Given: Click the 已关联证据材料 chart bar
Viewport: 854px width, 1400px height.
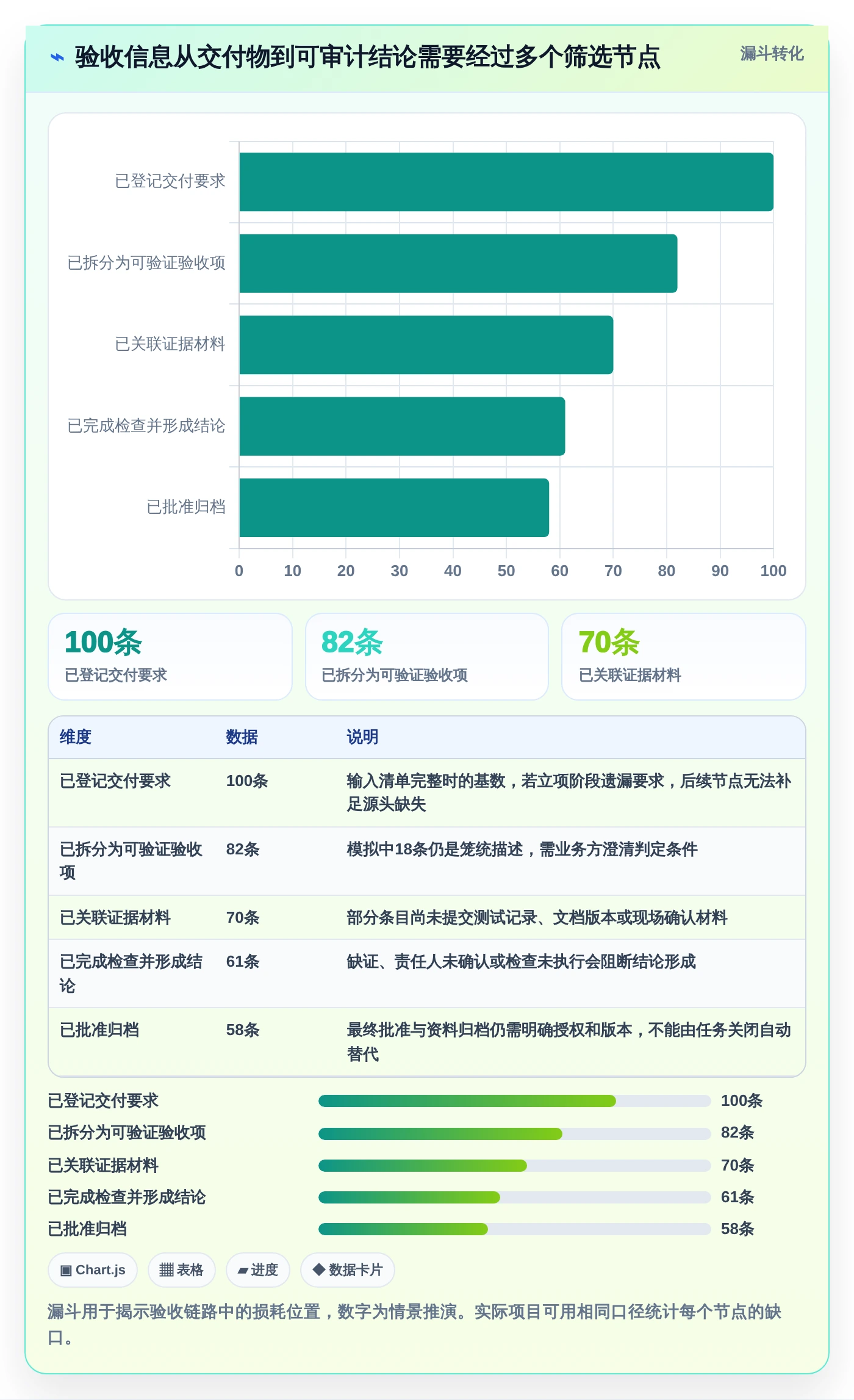Looking at the screenshot, I should [x=426, y=345].
